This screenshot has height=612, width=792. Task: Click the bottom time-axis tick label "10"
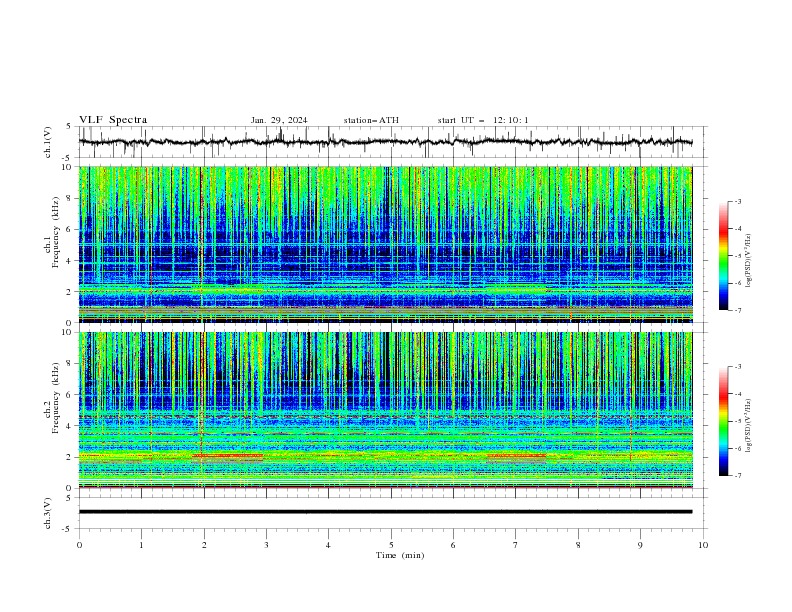[703, 545]
